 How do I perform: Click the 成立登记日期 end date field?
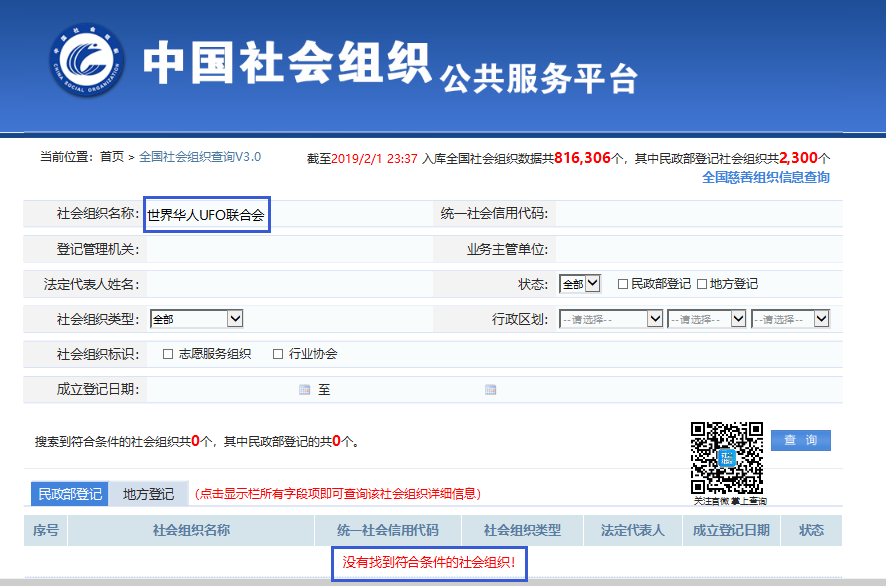click(408, 389)
